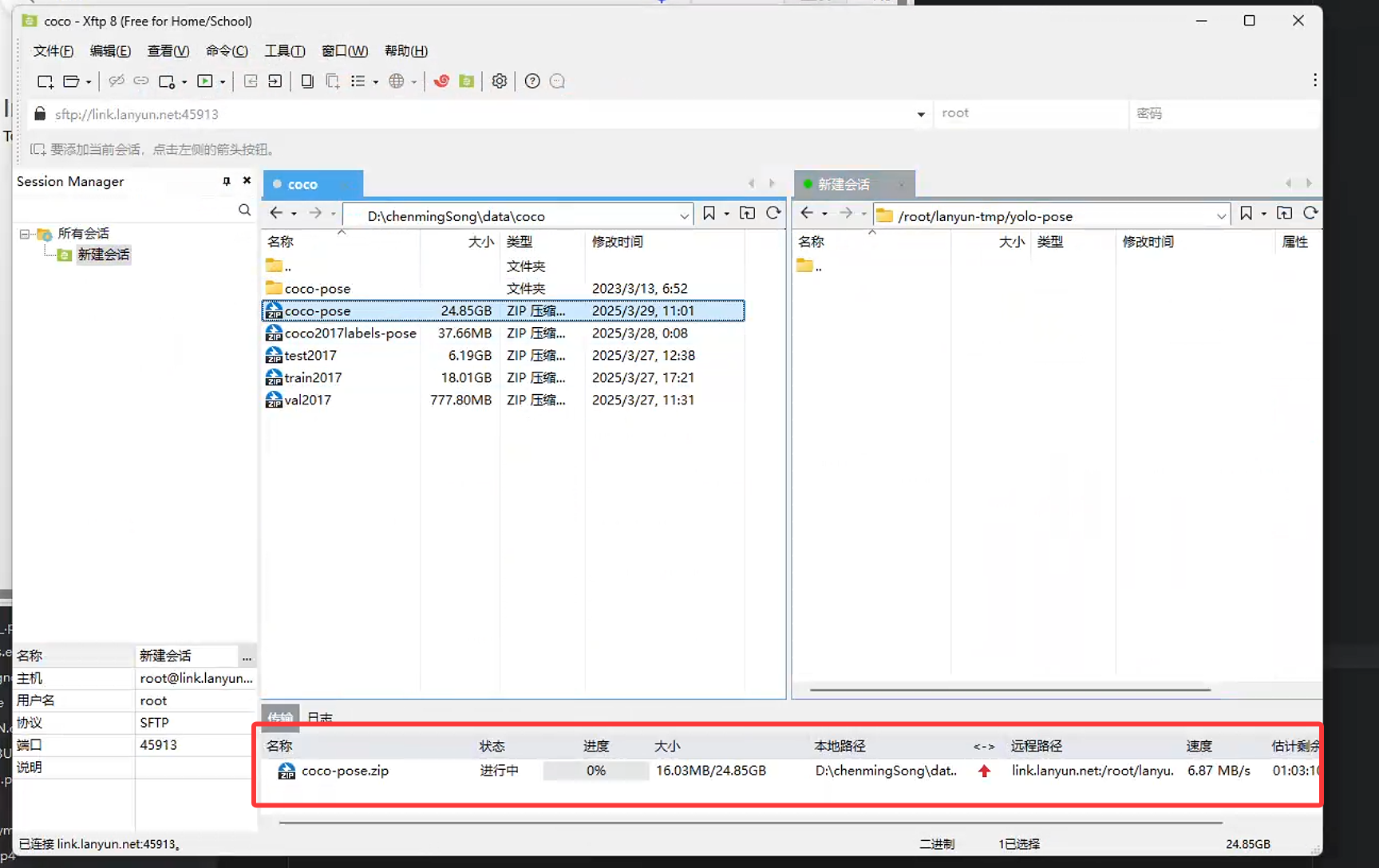The height and width of the screenshot is (868, 1379).
Task: Click the 0% transfer progress bar
Action: coord(595,771)
